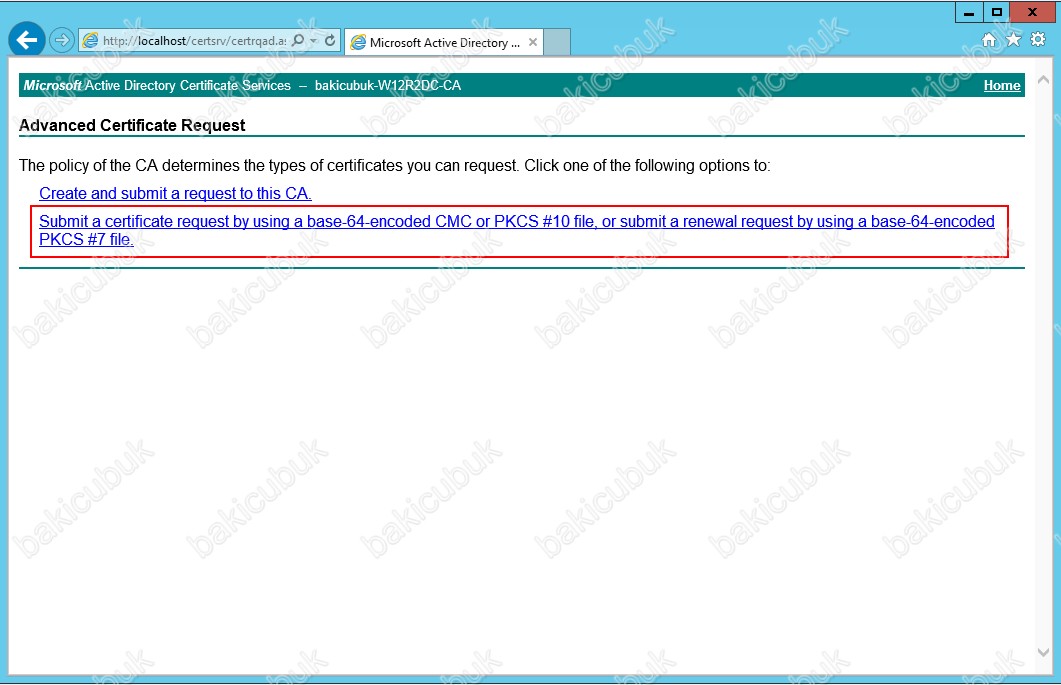Viewport: 1061px width, 685px height.
Task: Click the Microsoft Active Directory Certificate Services title
Action: click(157, 85)
